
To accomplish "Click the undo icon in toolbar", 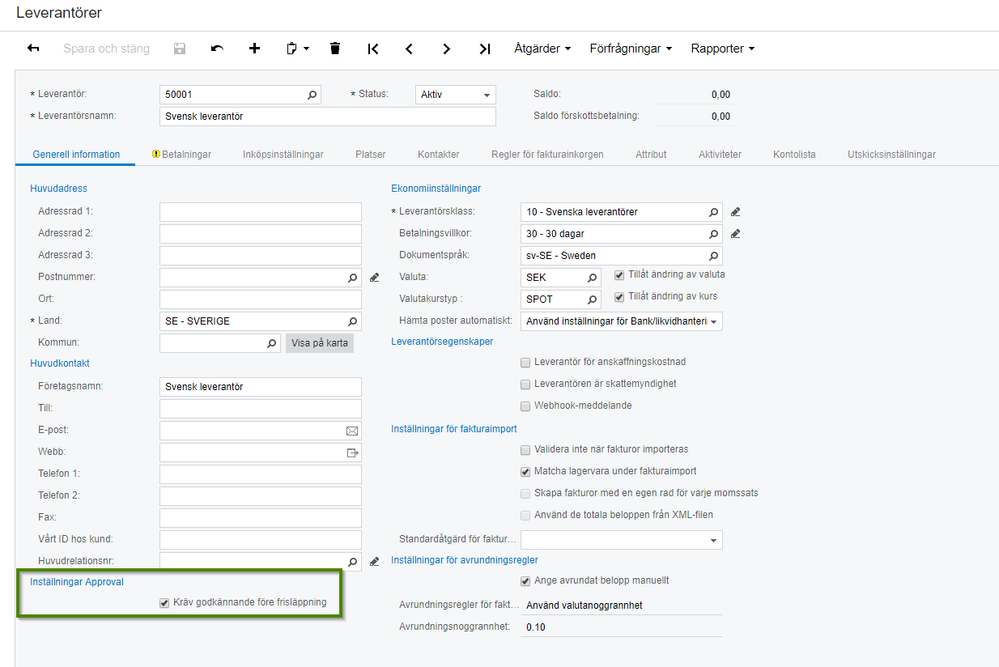I will click(x=217, y=48).
